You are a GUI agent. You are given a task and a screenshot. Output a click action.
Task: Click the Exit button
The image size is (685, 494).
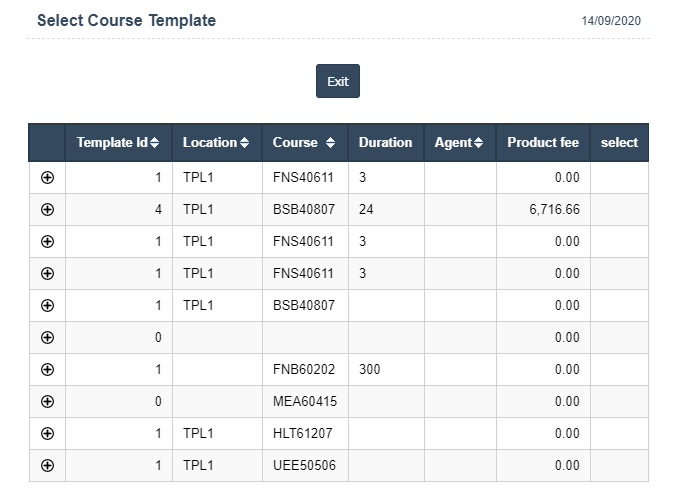[338, 81]
